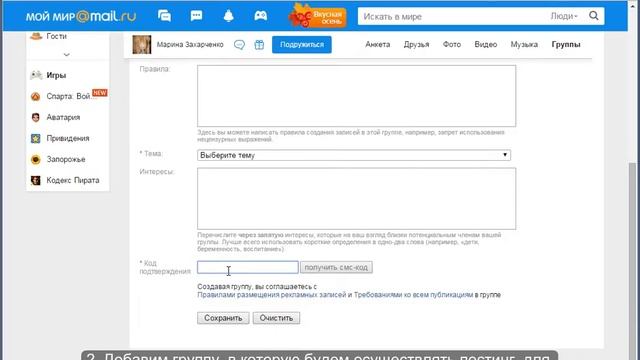The height and width of the screenshot is (360, 640).
Task: Click into the Интересы text area
Action: (356, 199)
